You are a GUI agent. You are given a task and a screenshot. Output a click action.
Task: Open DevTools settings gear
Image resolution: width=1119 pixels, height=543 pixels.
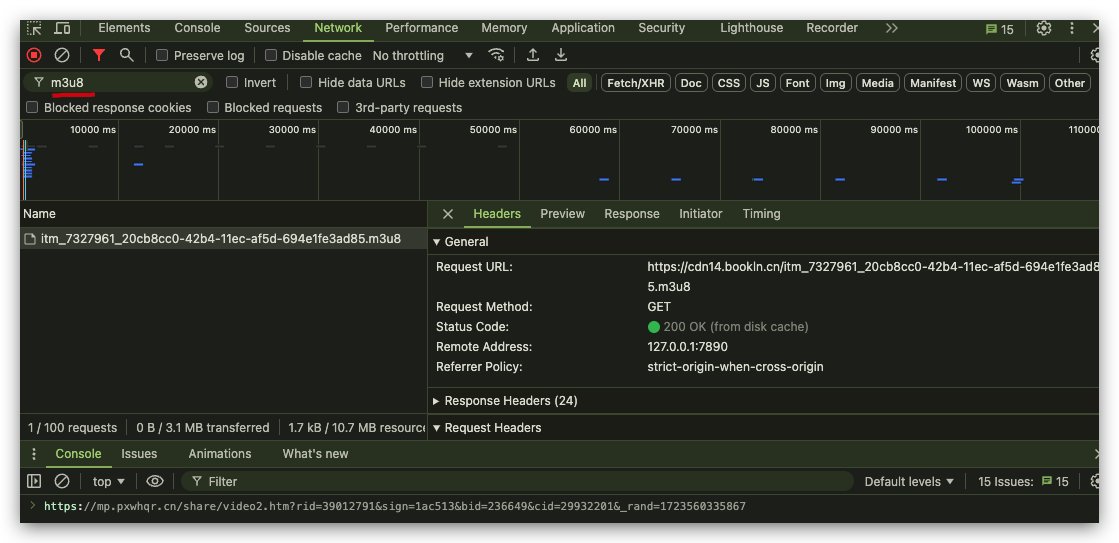[x=1043, y=29]
